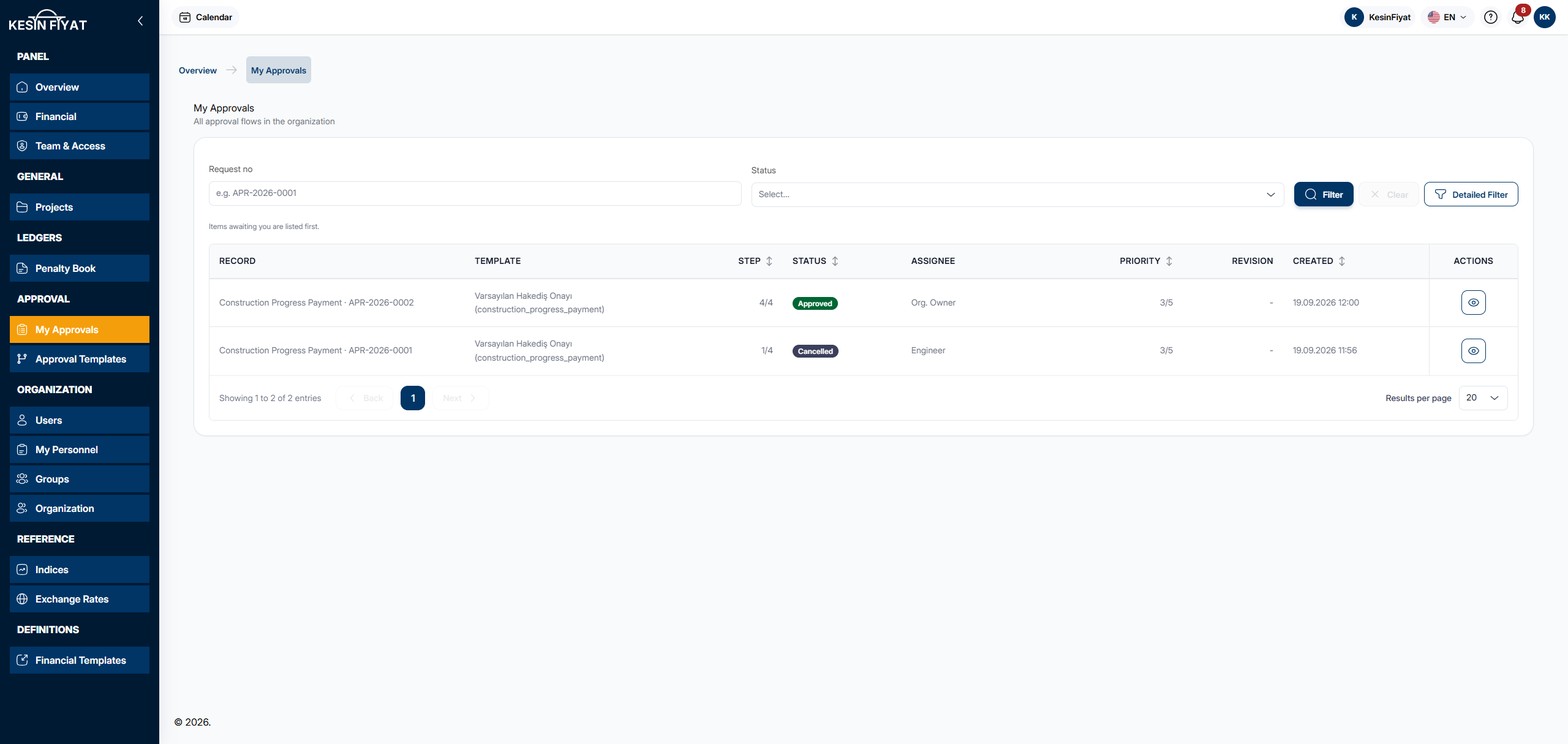
Task: Sort table by the STATUS column
Action: click(815, 261)
